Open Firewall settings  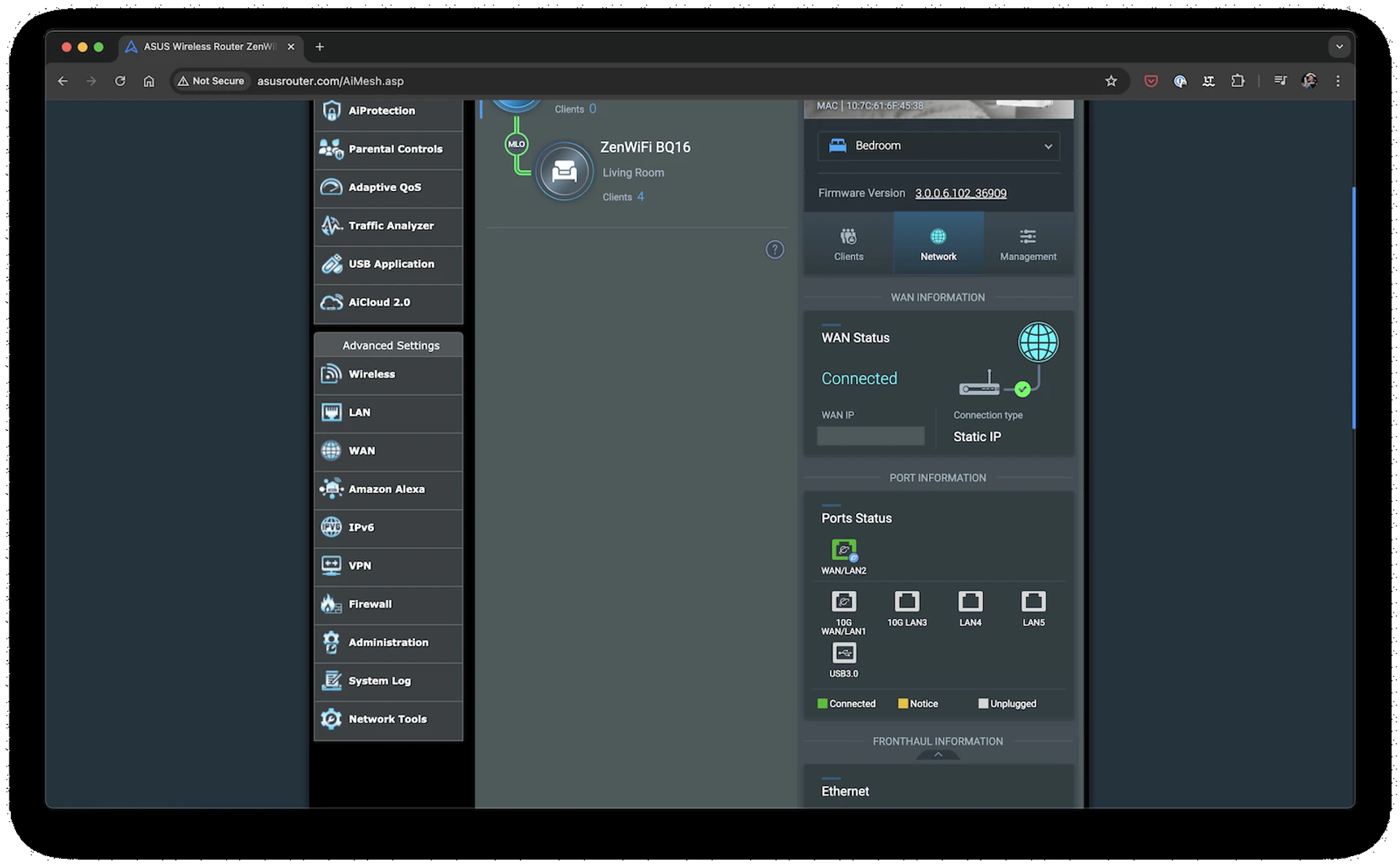(388, 604)
